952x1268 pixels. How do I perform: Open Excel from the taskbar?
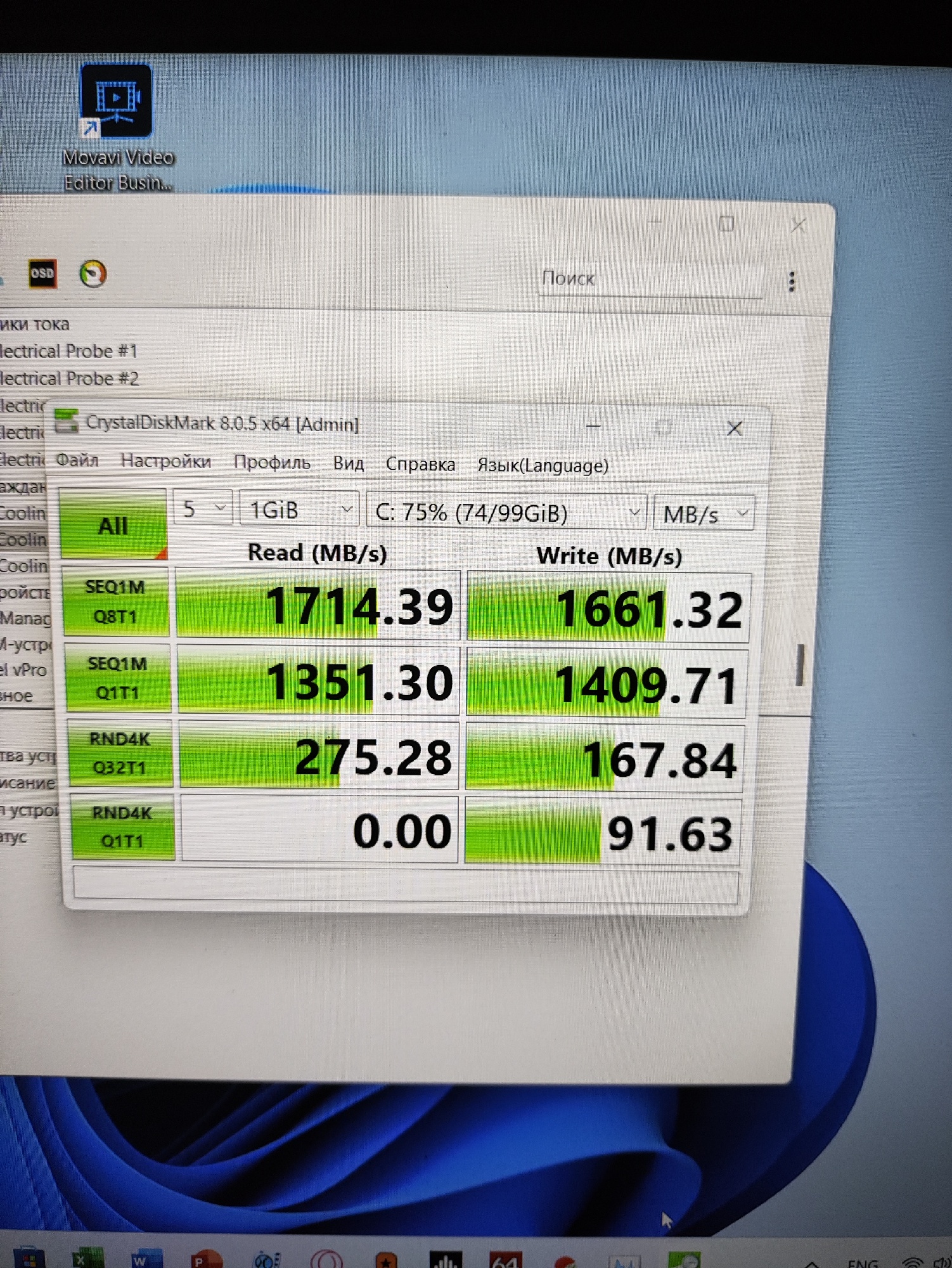click(x=87, y=1258)
